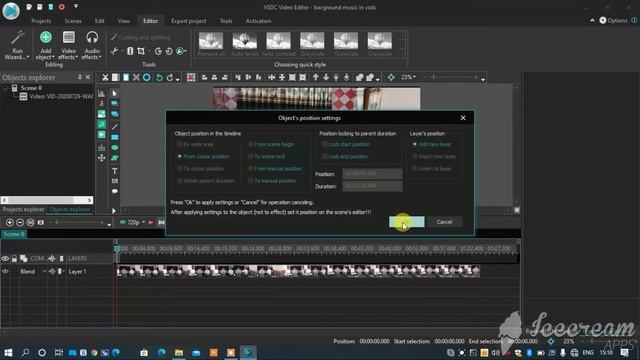Screen dimensions: 640x360
Task: Click the highlighted OK button in dialog
Action: [x=407, y=222]
